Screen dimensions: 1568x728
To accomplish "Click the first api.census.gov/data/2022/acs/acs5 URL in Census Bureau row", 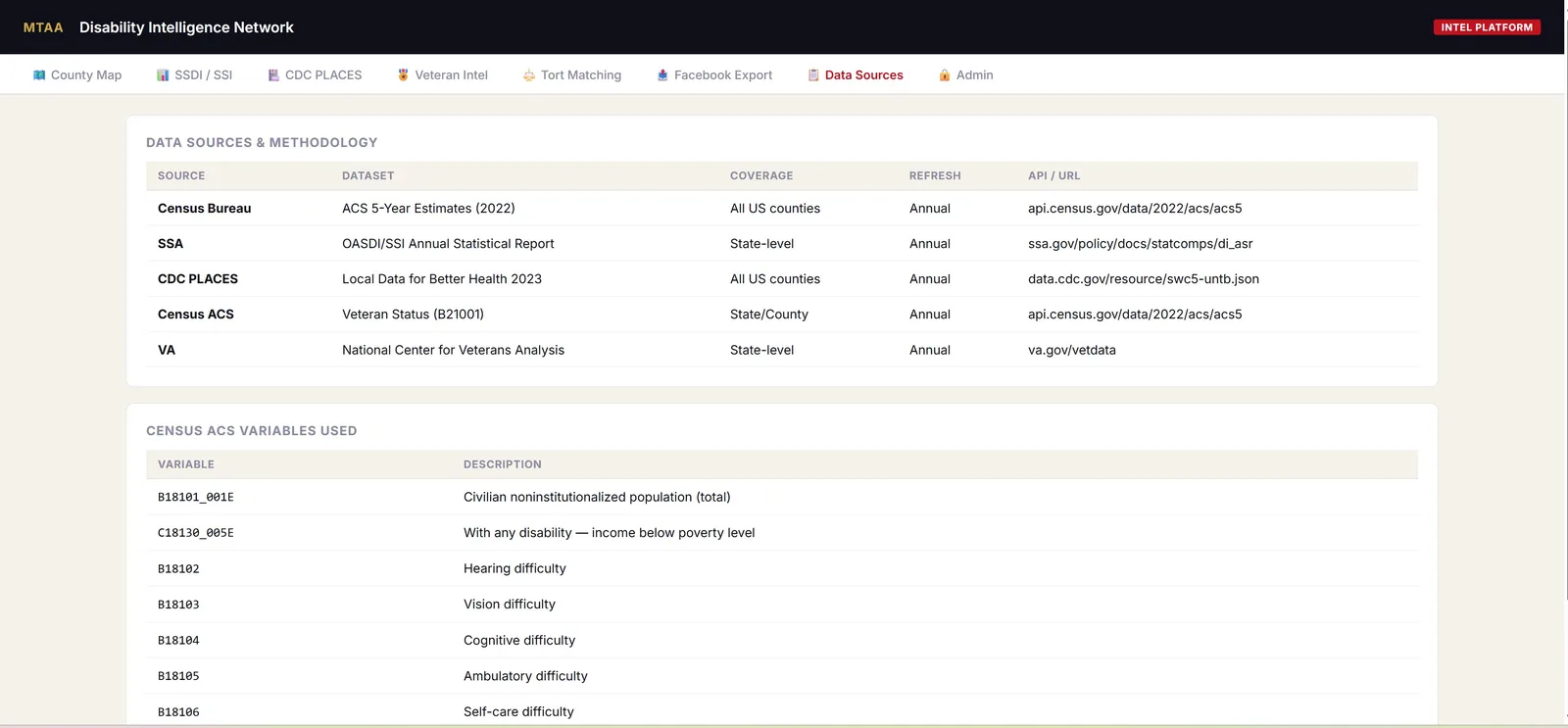I will pyautogui.click(x=1135, y=209).
